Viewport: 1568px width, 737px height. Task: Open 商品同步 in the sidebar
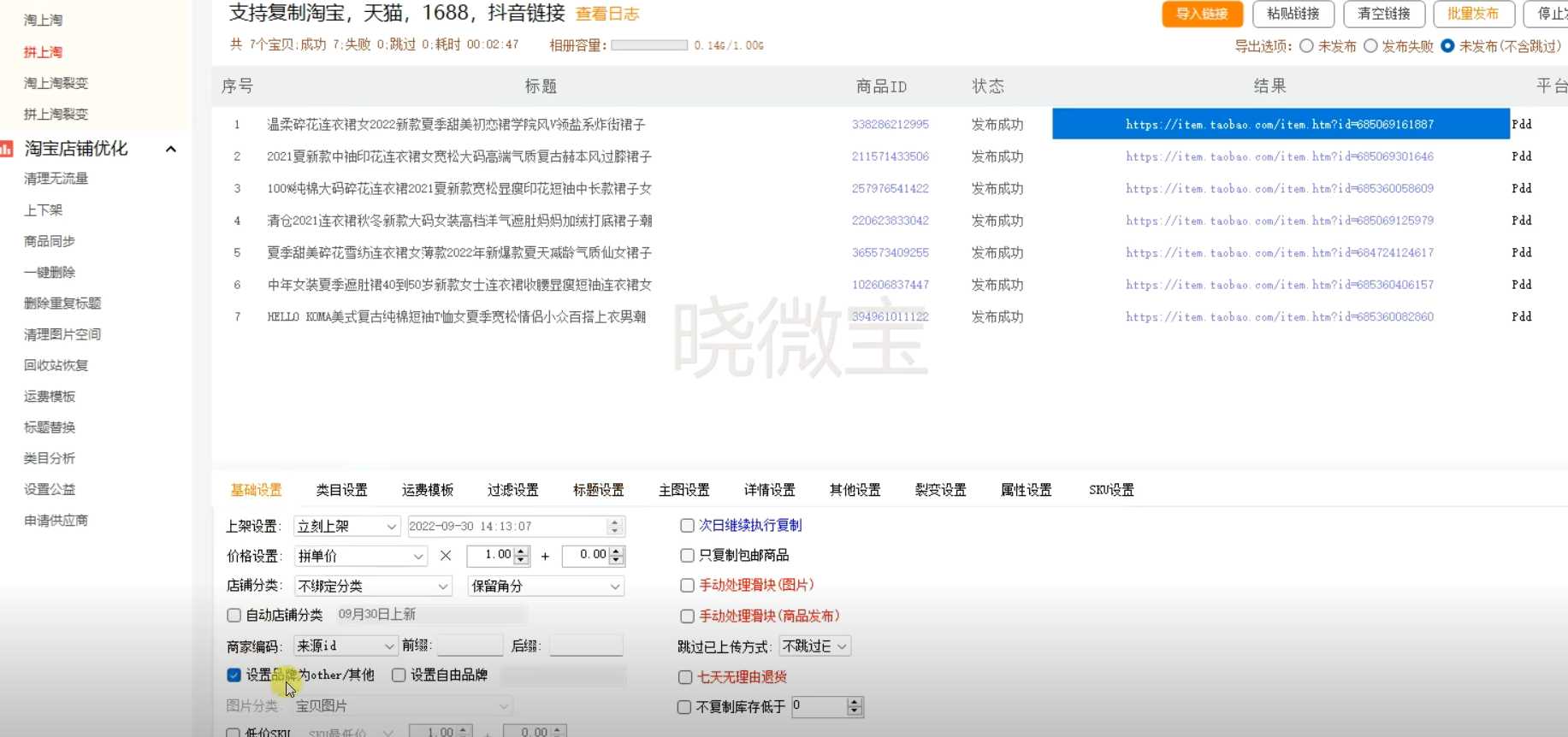50,241
